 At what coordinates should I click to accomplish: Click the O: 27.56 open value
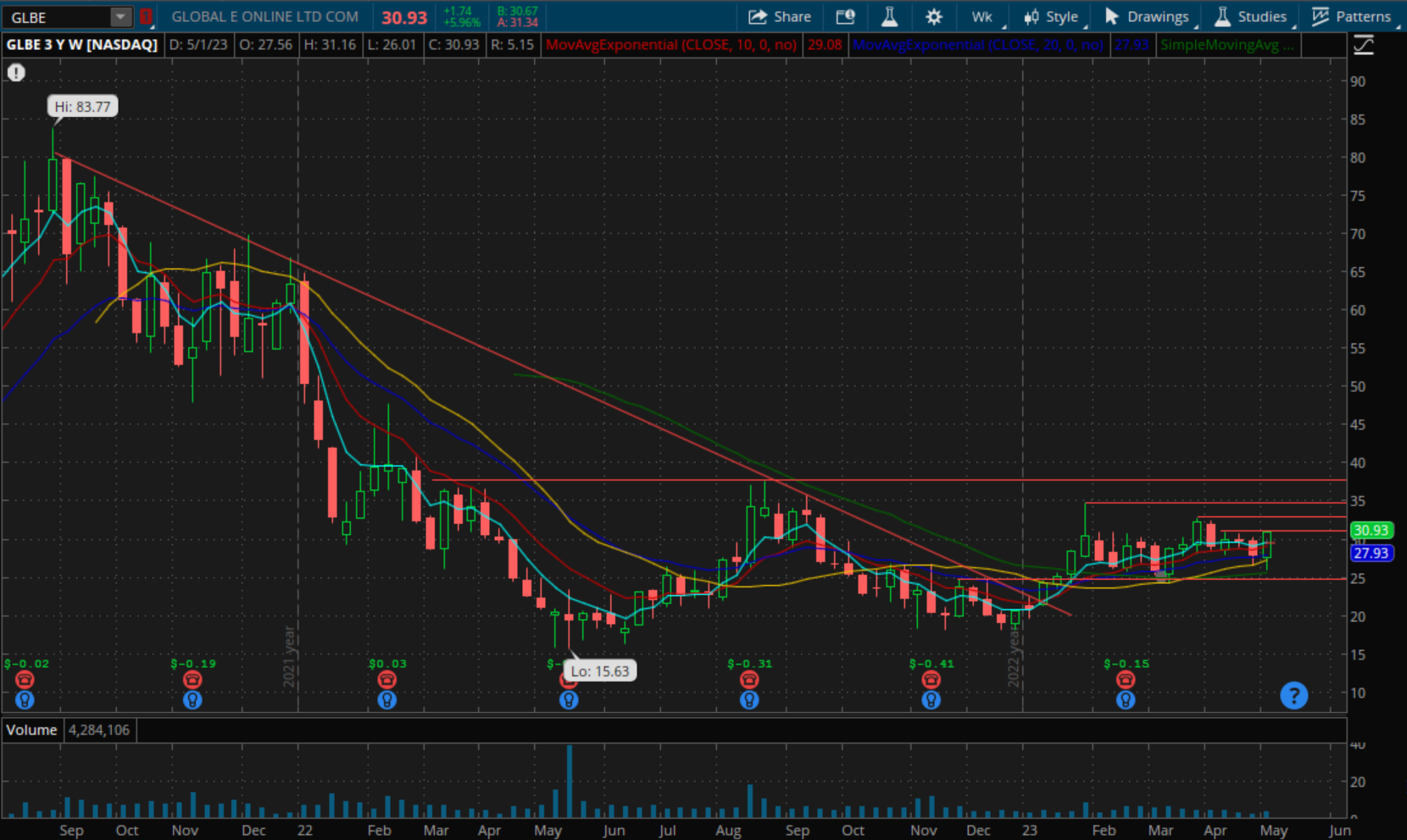click(x=265, y=45)
